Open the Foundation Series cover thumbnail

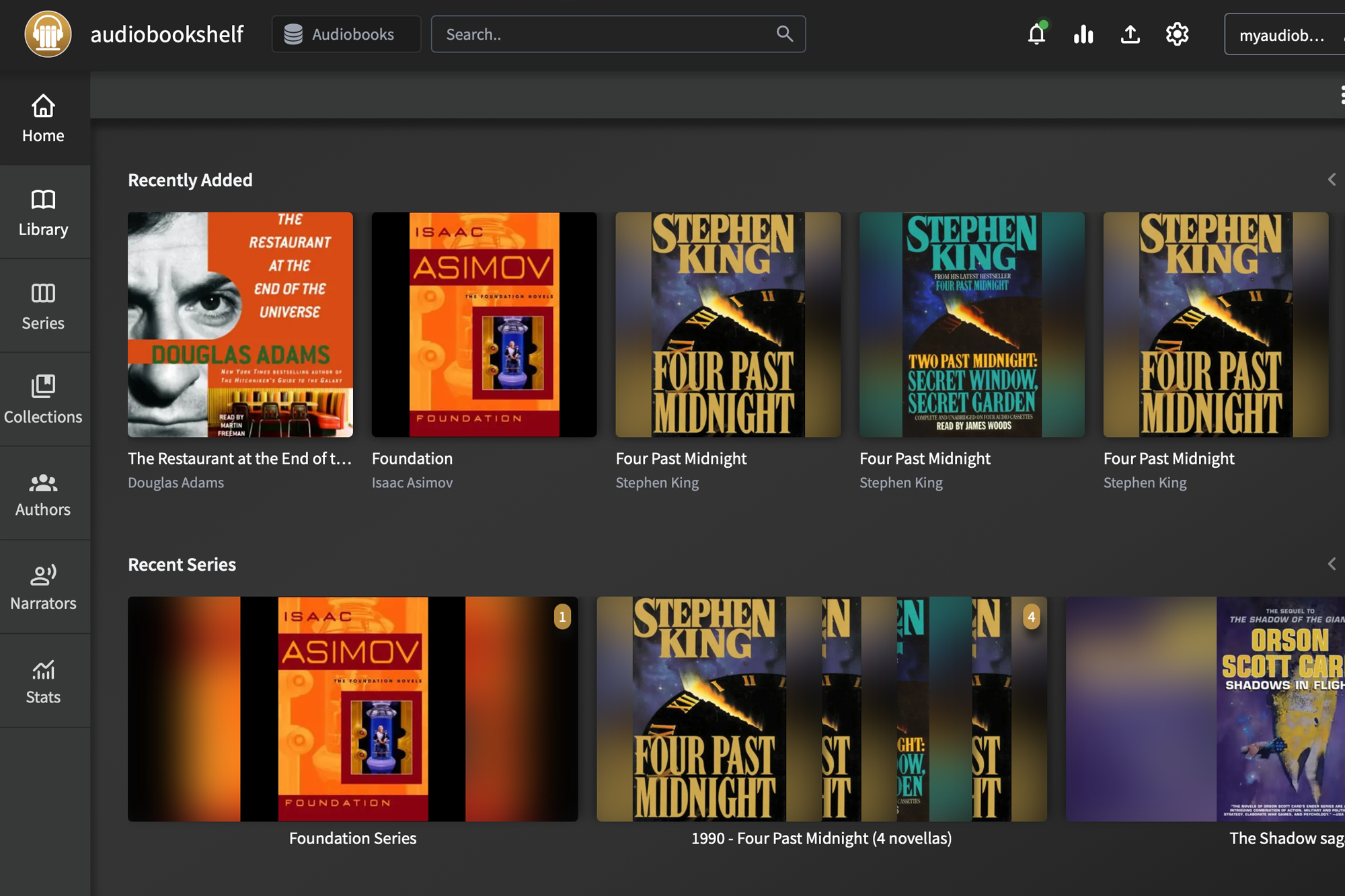[x=352, y=709]
